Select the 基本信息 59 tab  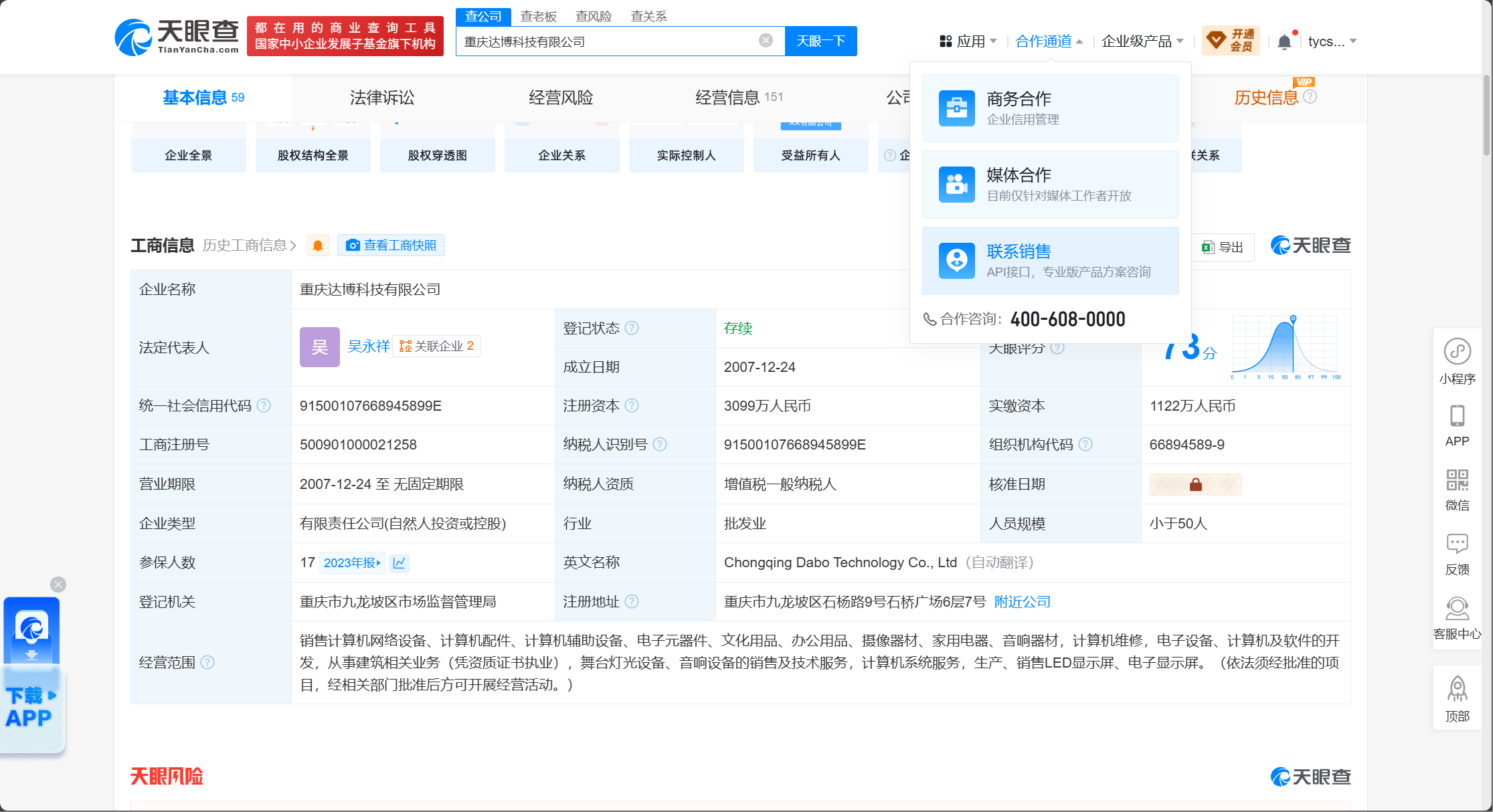click(203, 98)
